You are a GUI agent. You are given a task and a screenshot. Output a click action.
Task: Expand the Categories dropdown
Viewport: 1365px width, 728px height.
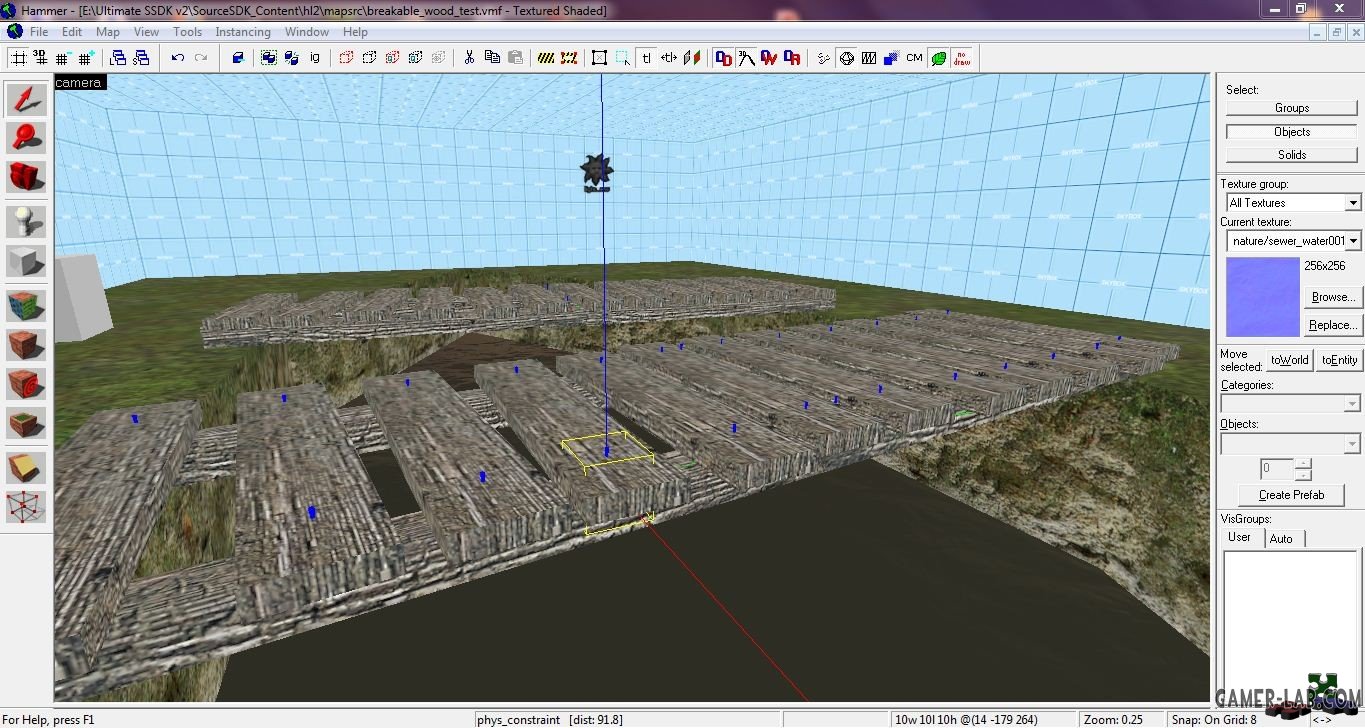click(x=1352, y=404)
